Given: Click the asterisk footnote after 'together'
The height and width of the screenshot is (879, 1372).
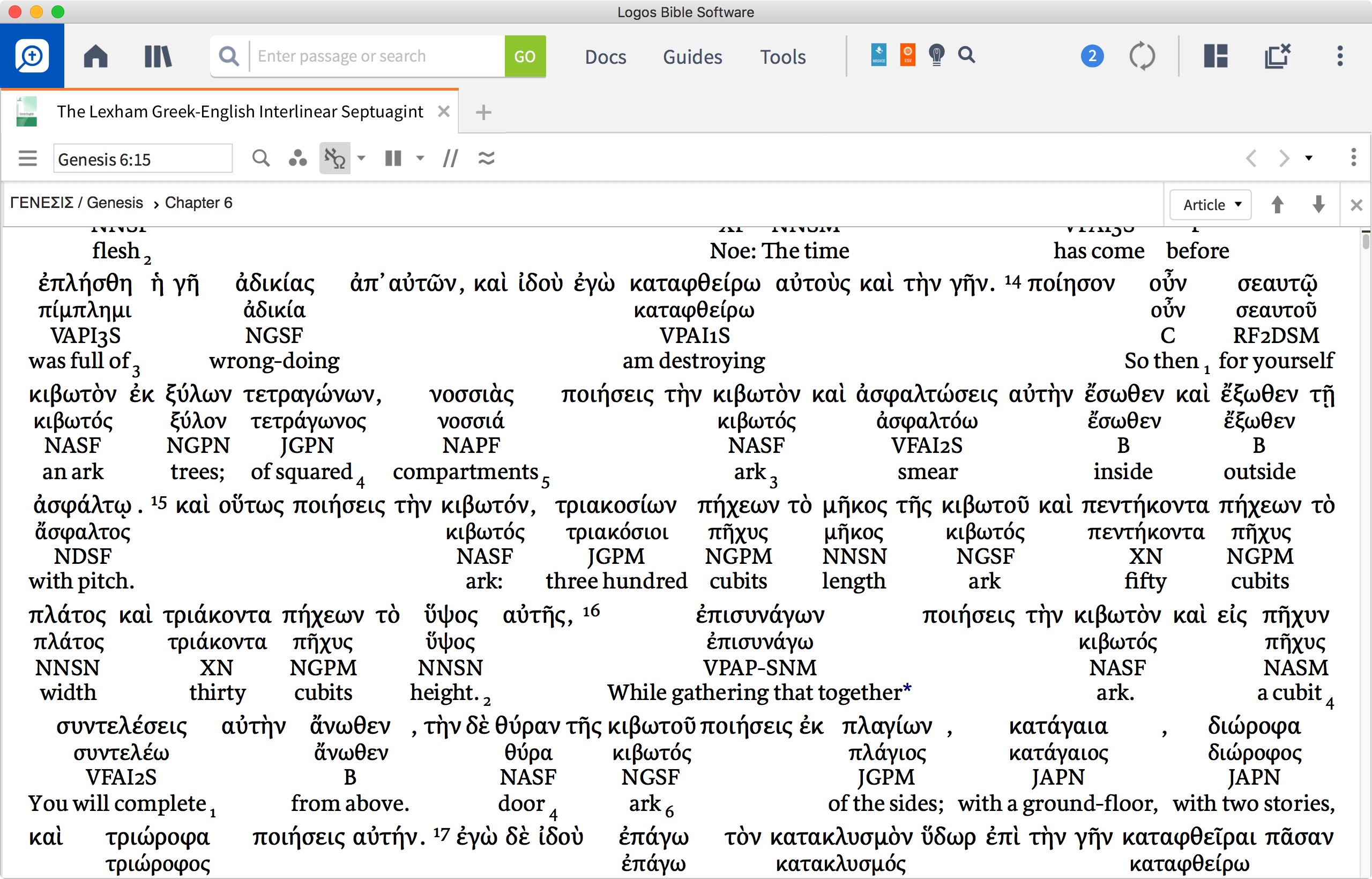Looking at the screenshot, I should coord(907,689).
